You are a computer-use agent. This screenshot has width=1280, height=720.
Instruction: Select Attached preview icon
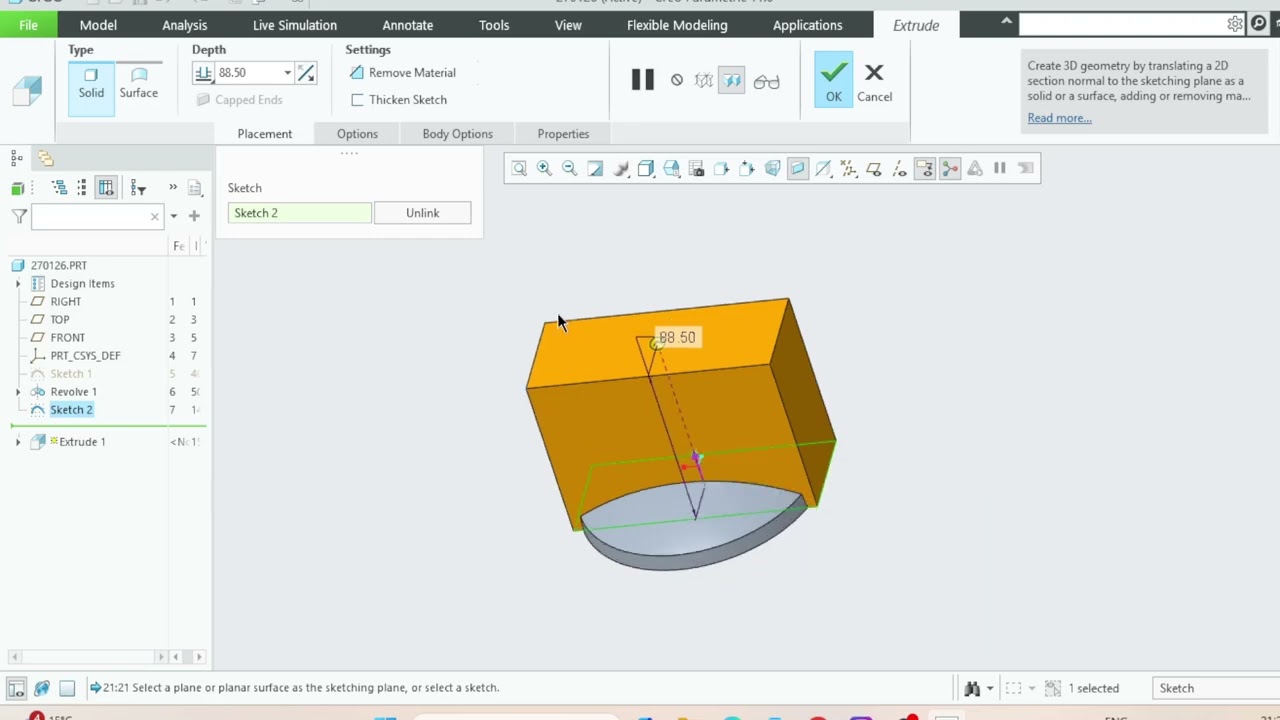[x=732, y=81]
